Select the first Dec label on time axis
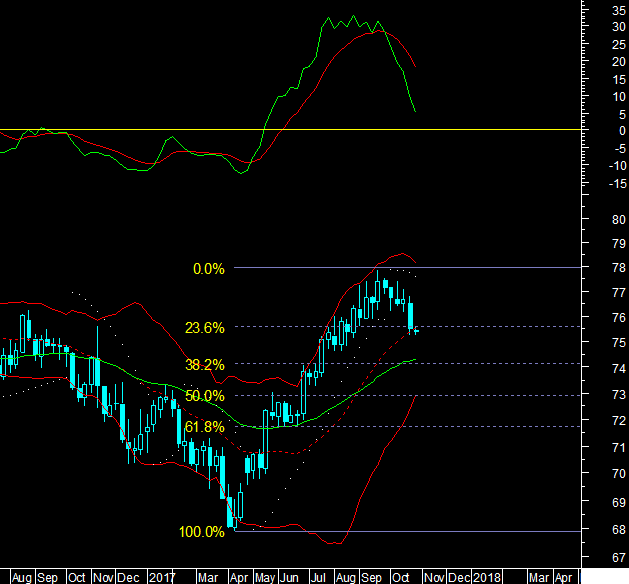Image resolution: width=629 pixels, height=584 pixels. pos(128,578)
